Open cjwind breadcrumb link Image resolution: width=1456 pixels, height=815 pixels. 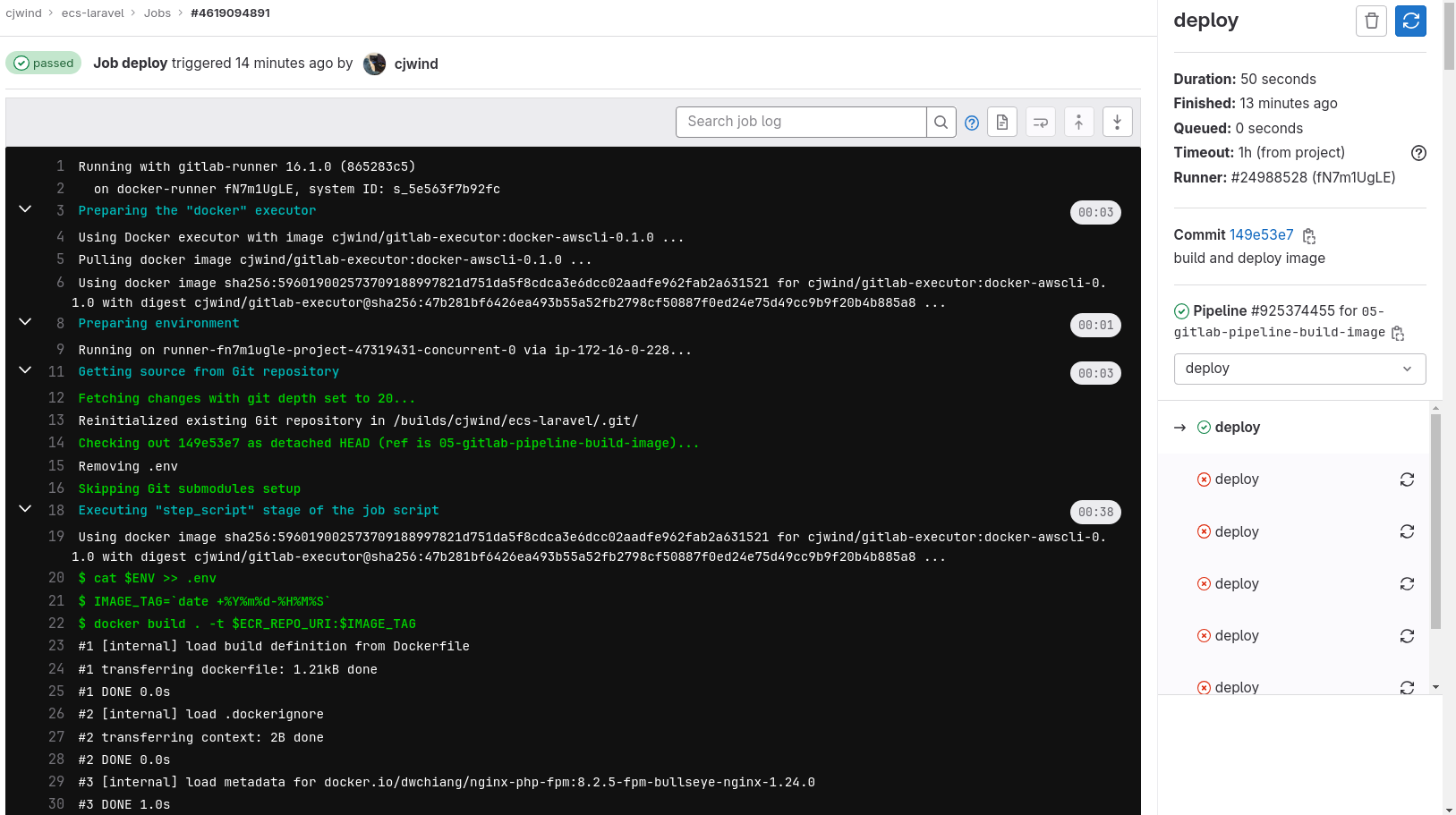point(23,13)
